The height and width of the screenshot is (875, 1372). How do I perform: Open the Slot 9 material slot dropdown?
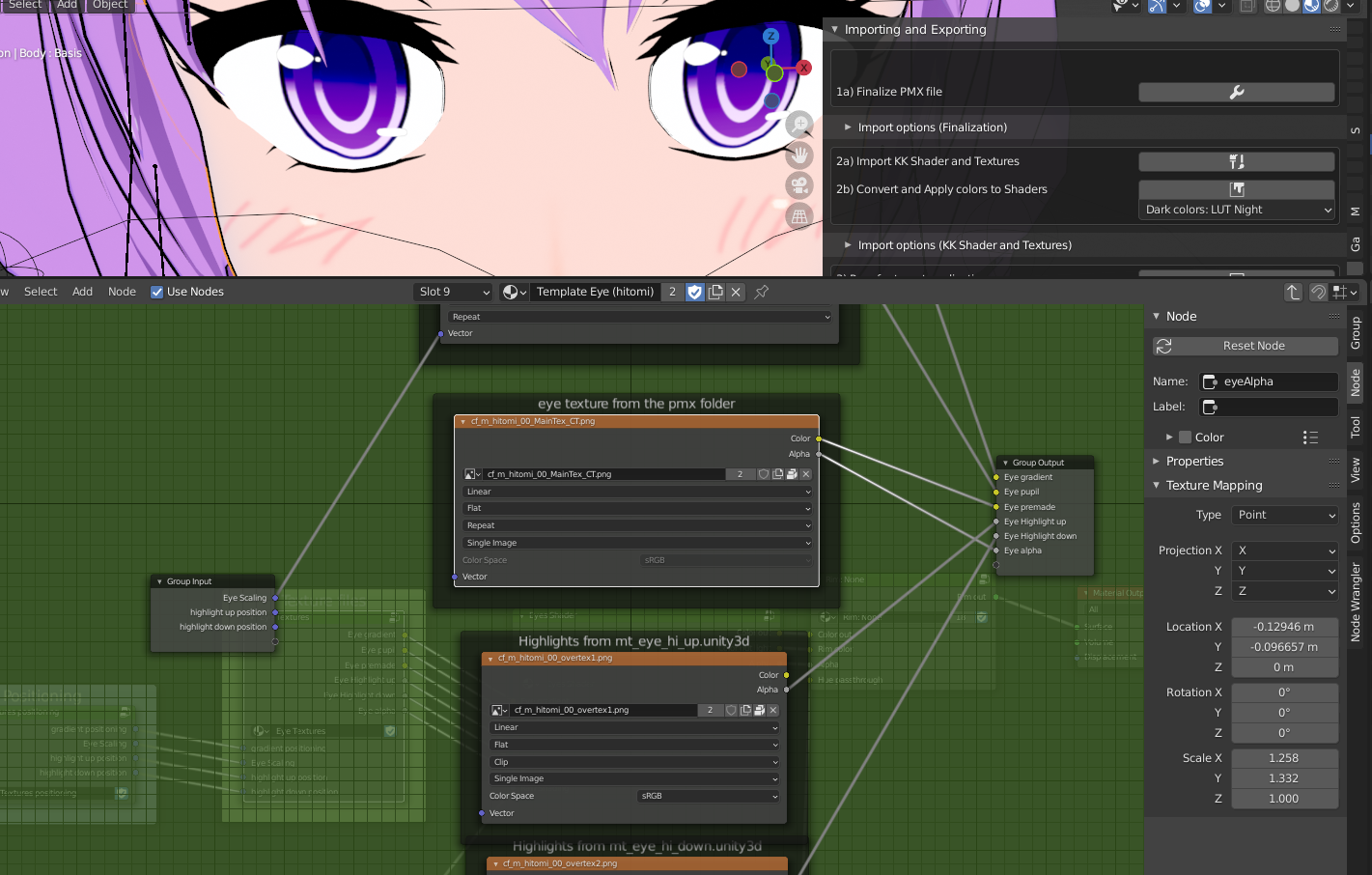click(x=454, y=292)
